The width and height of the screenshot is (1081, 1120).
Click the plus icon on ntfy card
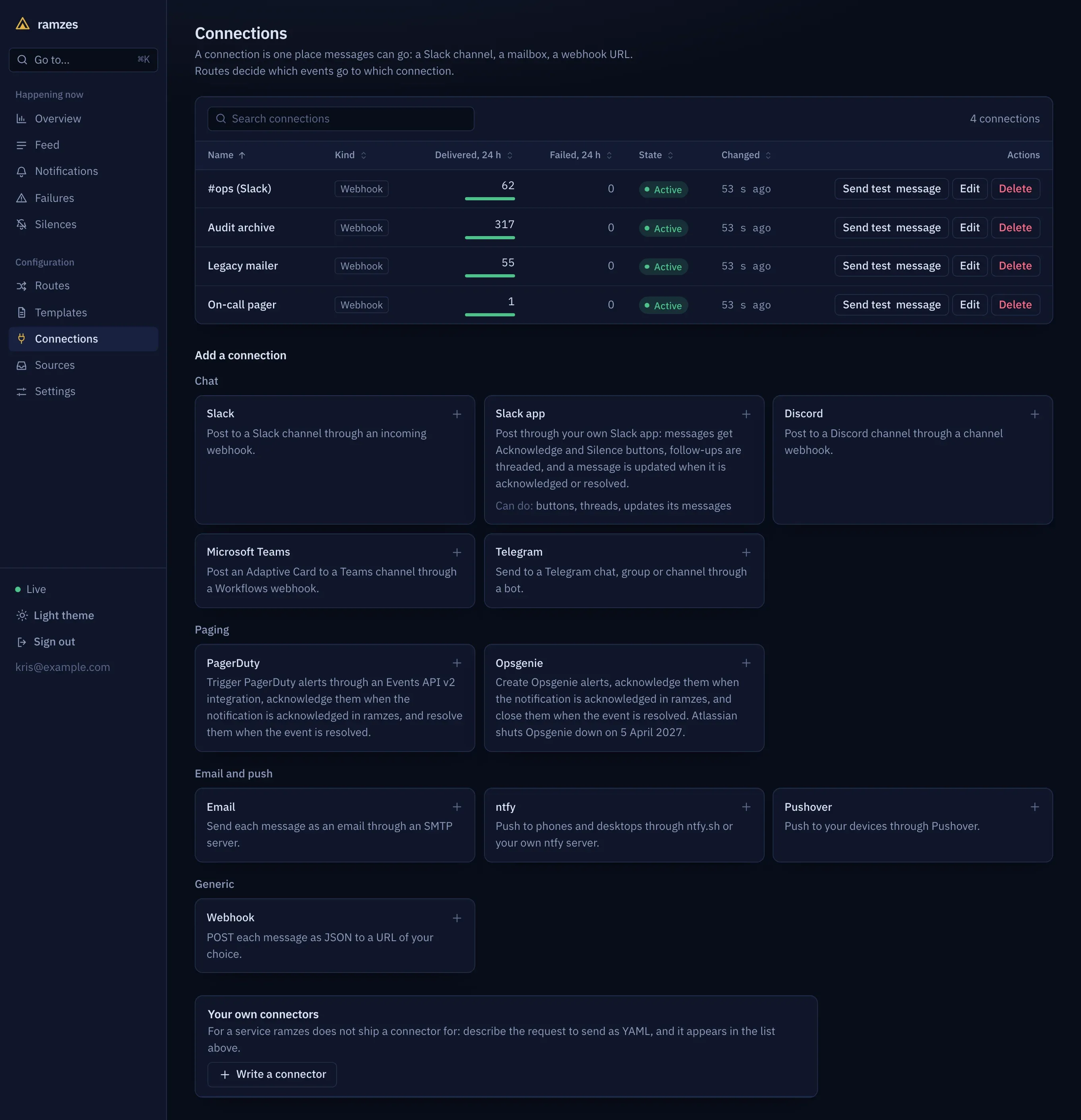point(746,807)
